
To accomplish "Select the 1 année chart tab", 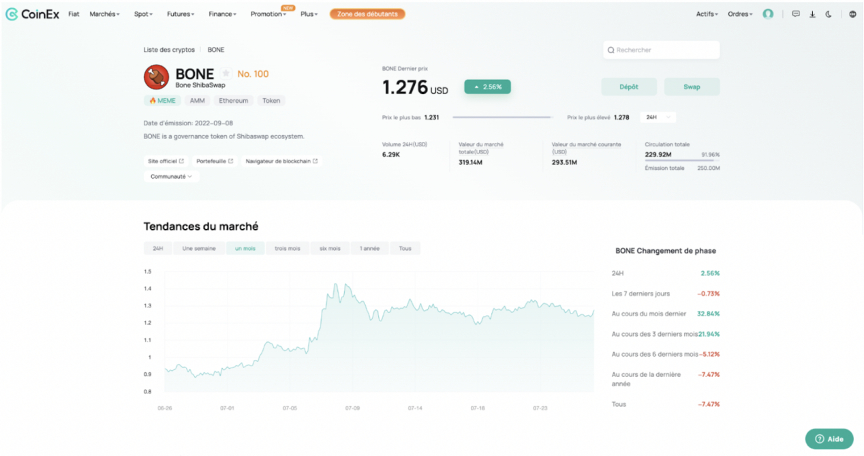I will (370, 248).
